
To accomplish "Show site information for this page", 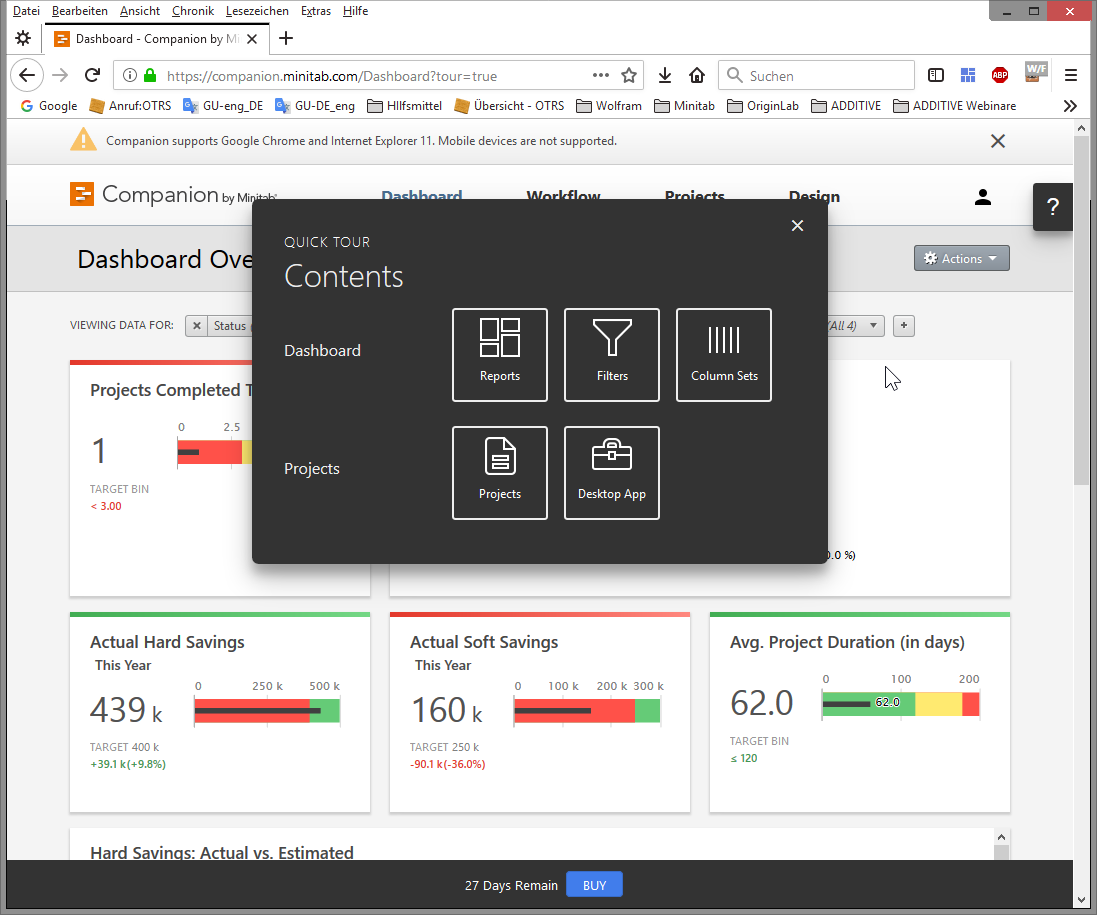I will 129,76.
